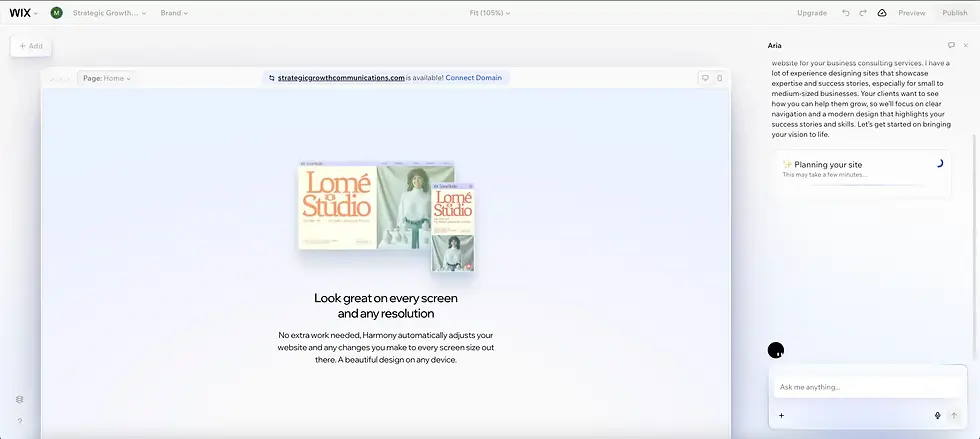Close the Aria assistant panel

[966, 46]
